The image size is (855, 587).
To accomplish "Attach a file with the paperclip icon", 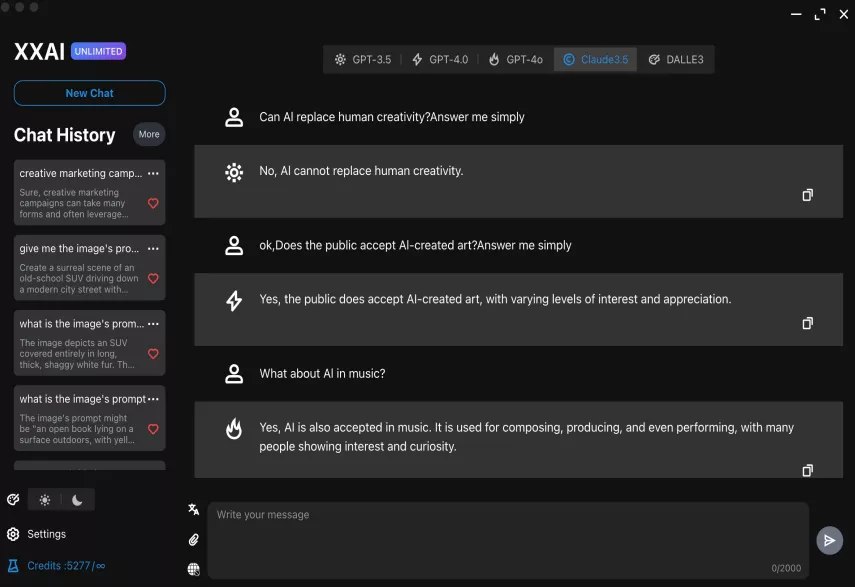I will (193, 539).
